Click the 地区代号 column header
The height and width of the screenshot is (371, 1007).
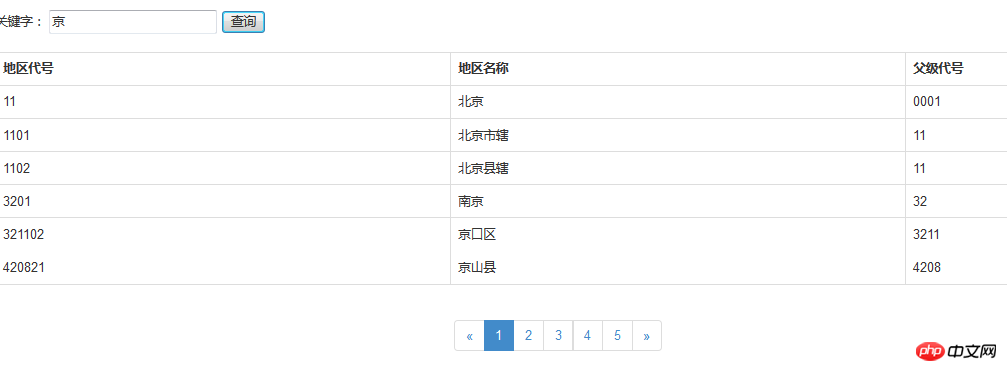click(x=225, y=69)
